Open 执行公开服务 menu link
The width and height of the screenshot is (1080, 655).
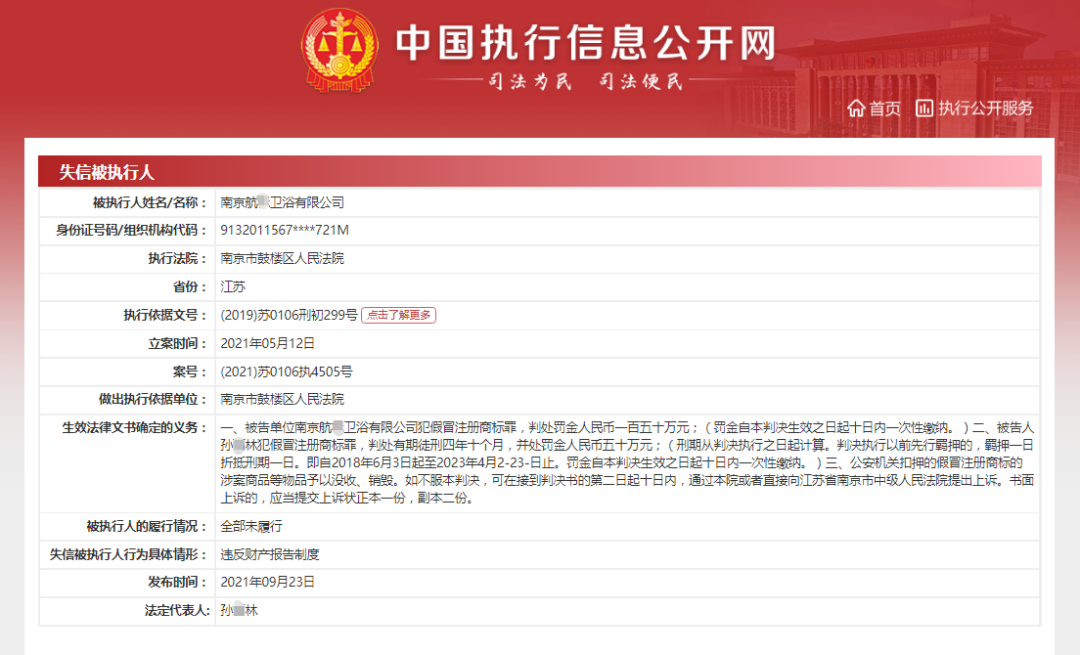[x=986, y=109]
